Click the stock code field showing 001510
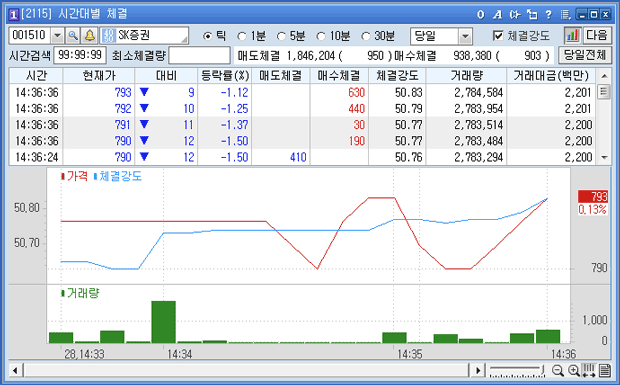The width and height of the screenshot is (620, 385). [30, 36]
